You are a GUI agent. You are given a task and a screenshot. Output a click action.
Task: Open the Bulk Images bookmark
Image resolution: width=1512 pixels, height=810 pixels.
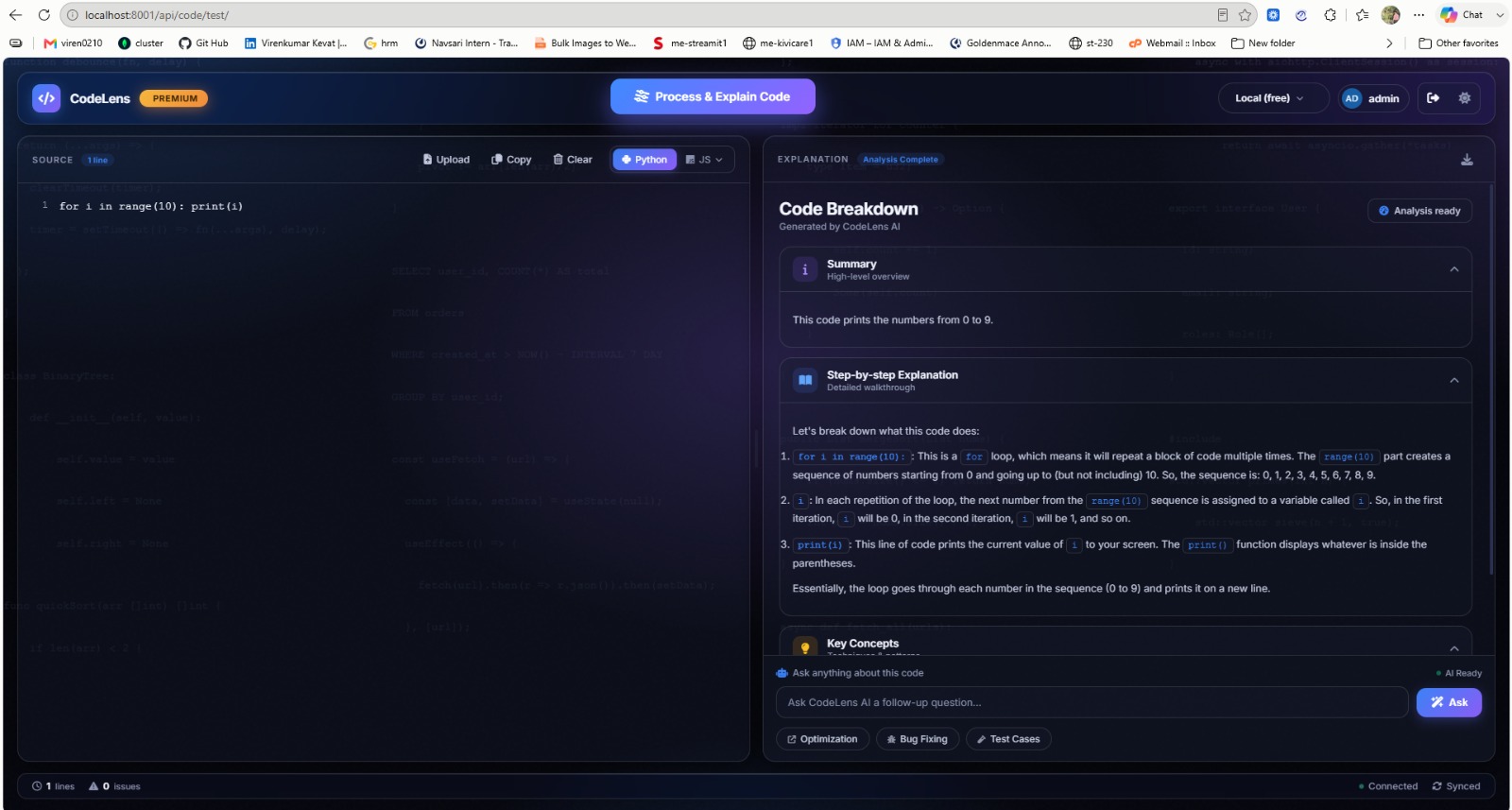coord(585,43)
